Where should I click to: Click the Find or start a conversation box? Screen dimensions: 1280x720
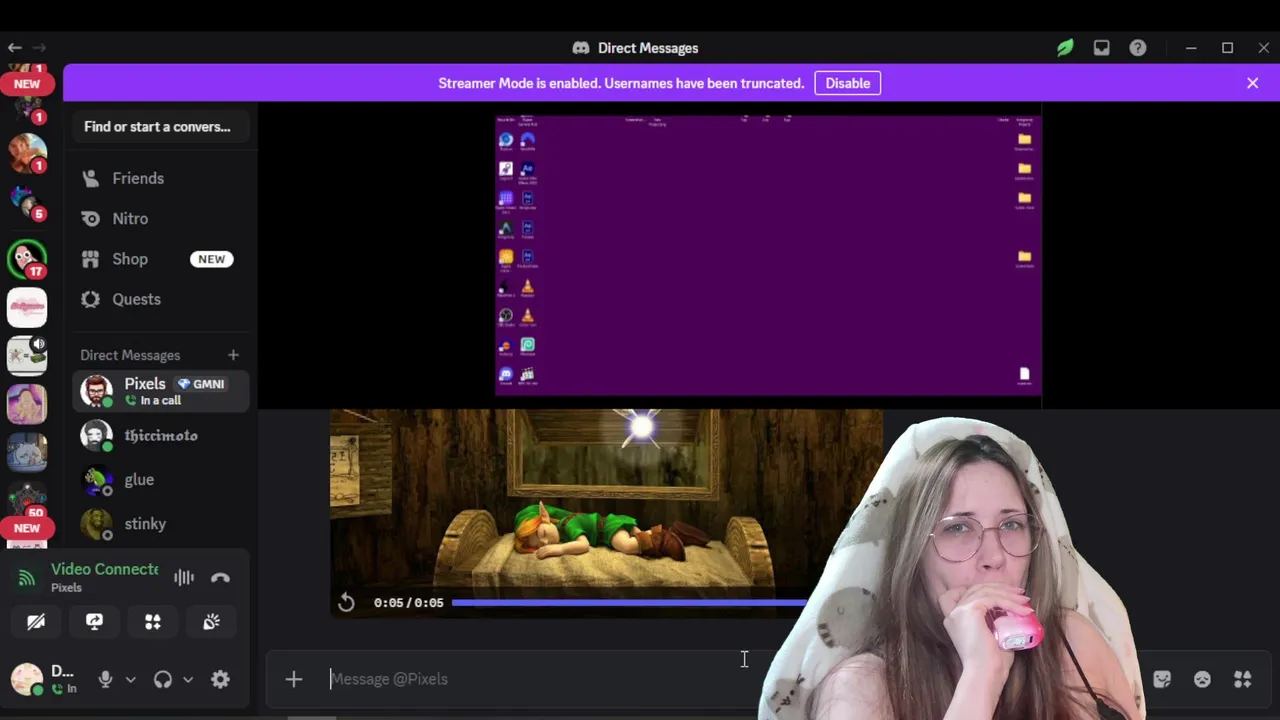pyautogui.click(x=160, y=127)
